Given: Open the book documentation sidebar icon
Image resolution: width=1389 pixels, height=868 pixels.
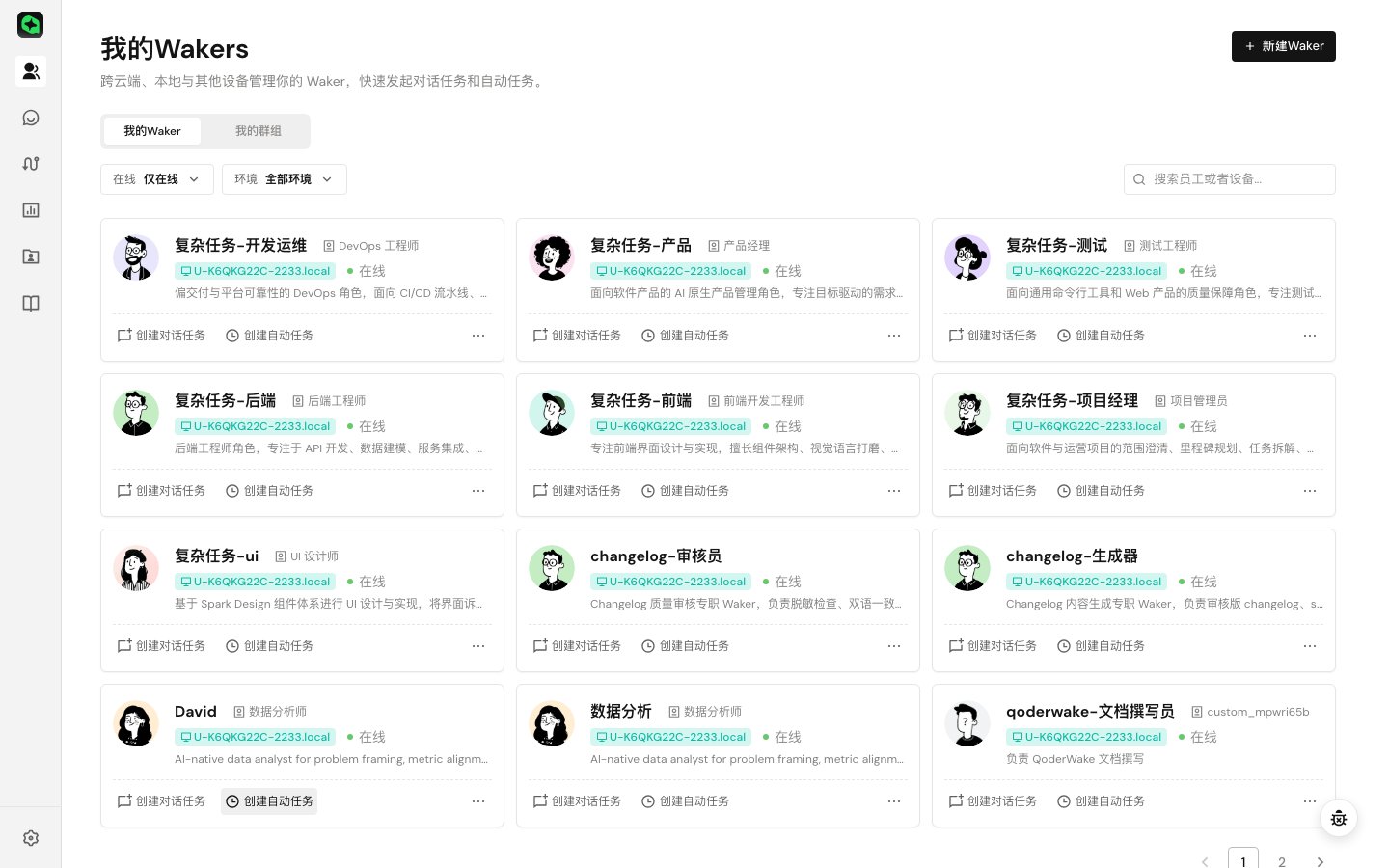Looking at the screenshot, I should (x=31, y=304).
